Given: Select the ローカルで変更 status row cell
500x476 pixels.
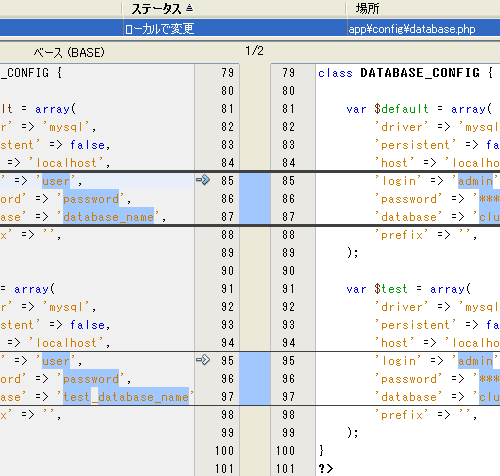Looking at the screenshot, I should coord(235,29).
